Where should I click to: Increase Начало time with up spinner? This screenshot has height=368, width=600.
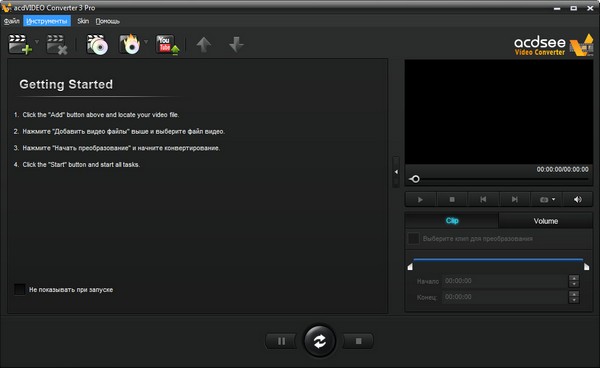click(574, 278)
